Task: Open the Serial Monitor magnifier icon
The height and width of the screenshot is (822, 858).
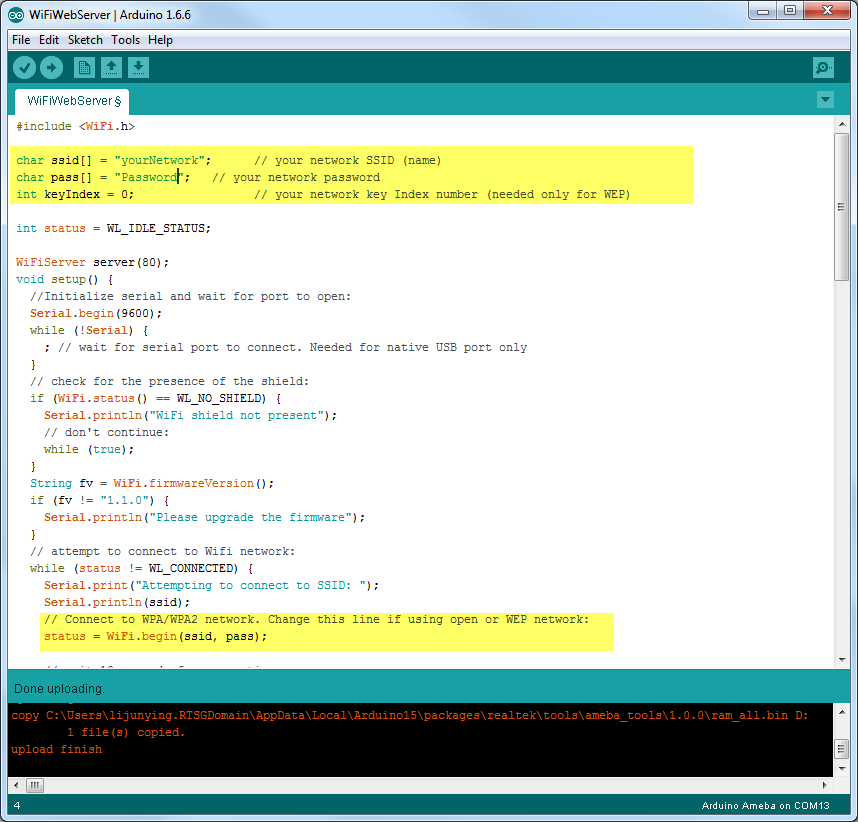Action: click(x=823, y=68)
